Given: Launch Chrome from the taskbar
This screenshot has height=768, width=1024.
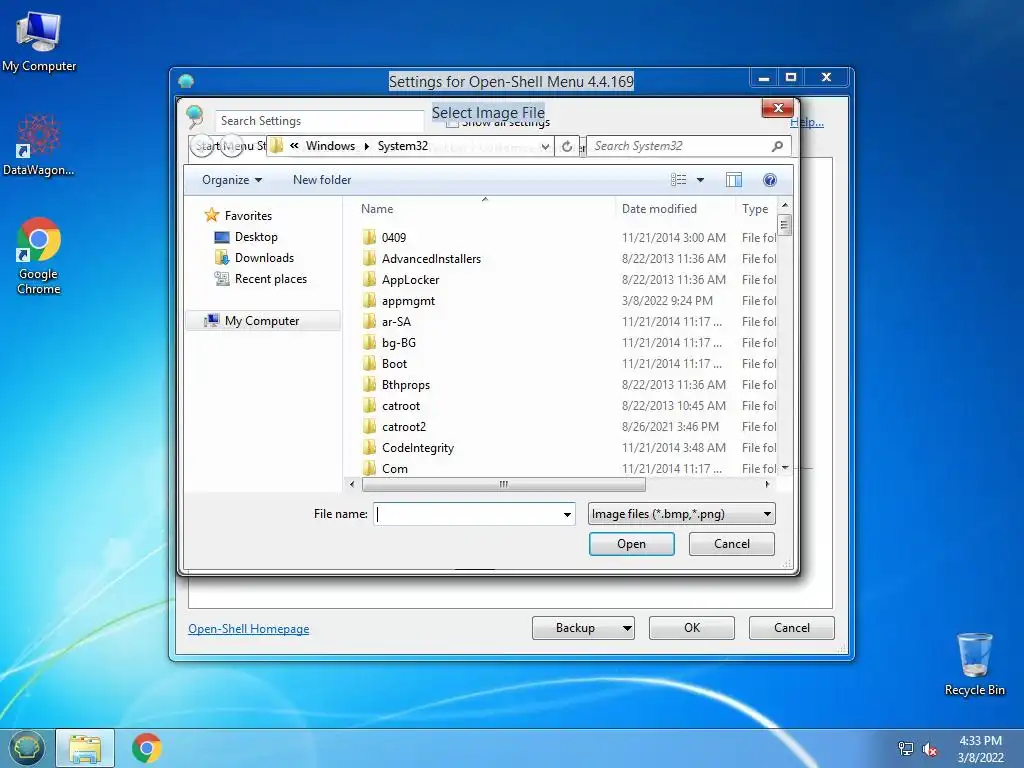Looking at the screenshot, I should pyautogui.click(x=147, y=748).
